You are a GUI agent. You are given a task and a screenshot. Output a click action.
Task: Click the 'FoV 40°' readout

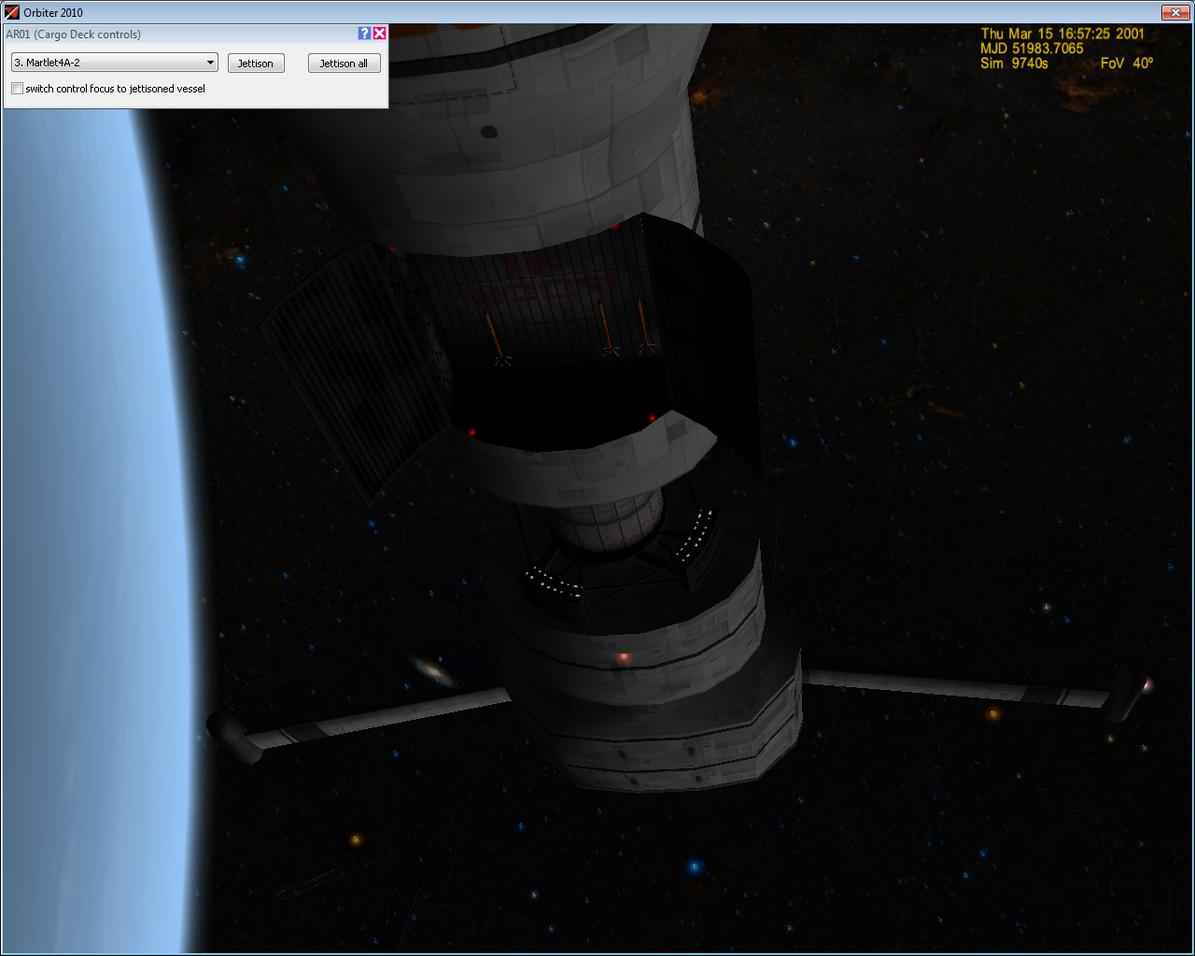(1126, 63)
